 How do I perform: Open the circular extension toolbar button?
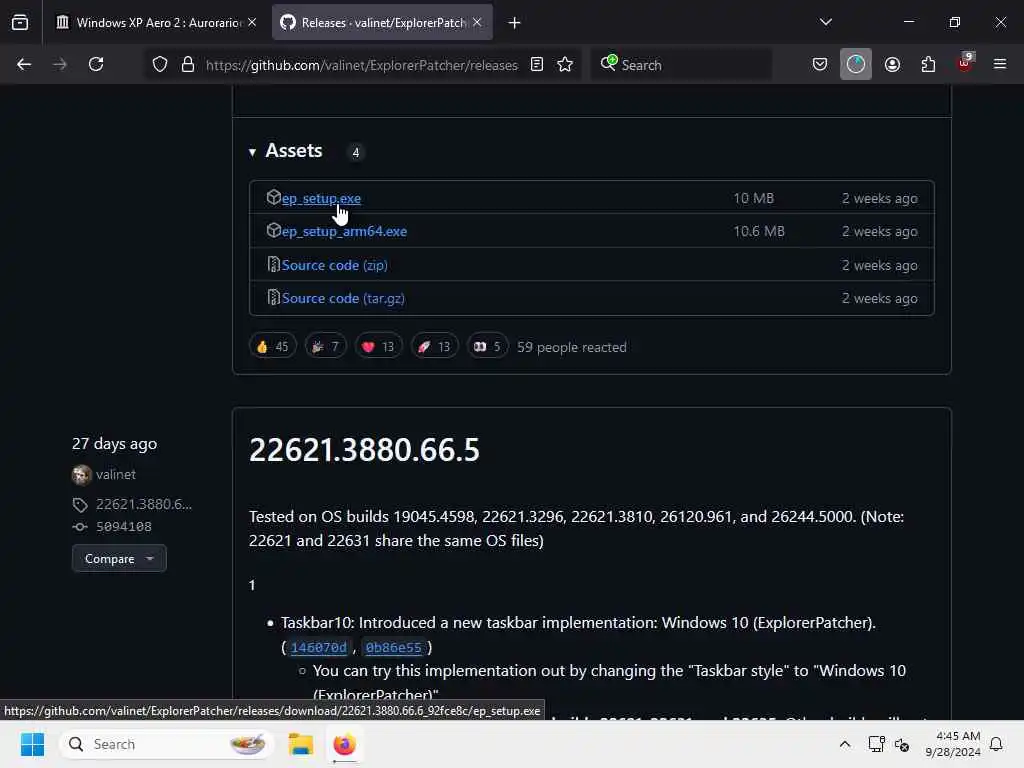click(x=856, y=64)
